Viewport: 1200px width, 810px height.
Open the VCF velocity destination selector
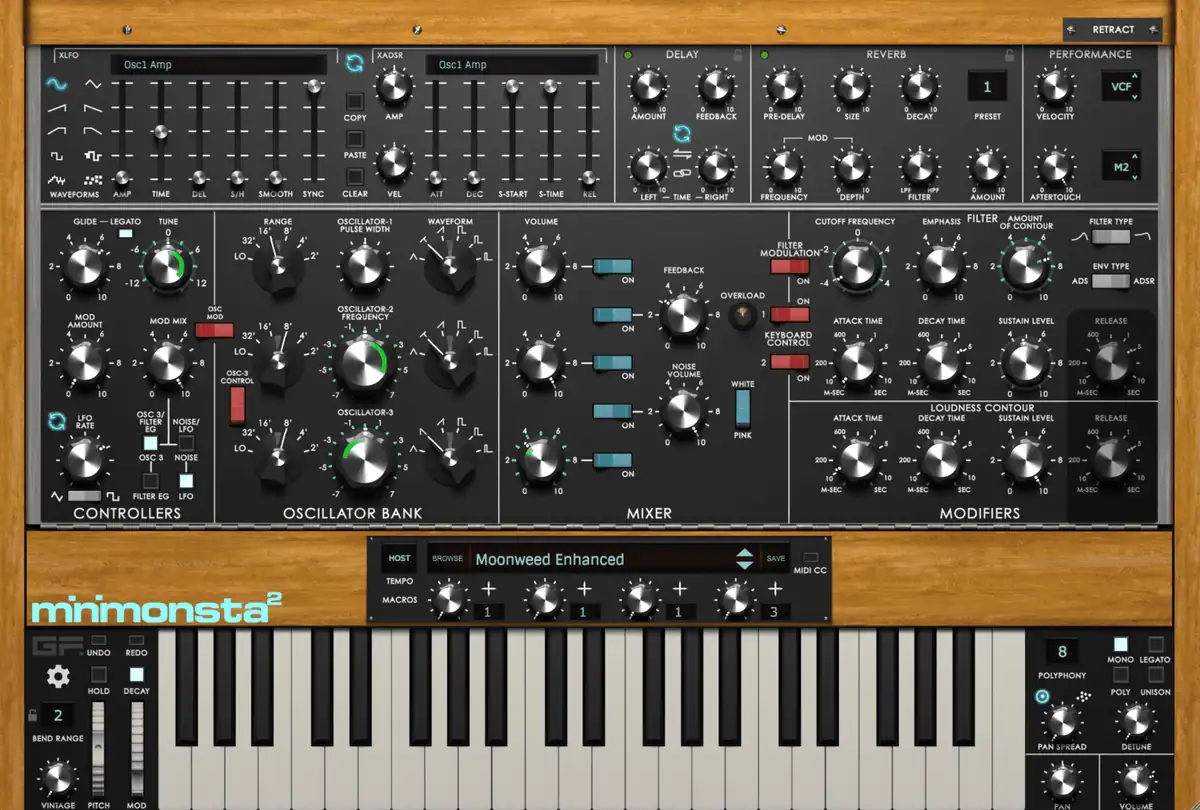(x=1121, y=86)
